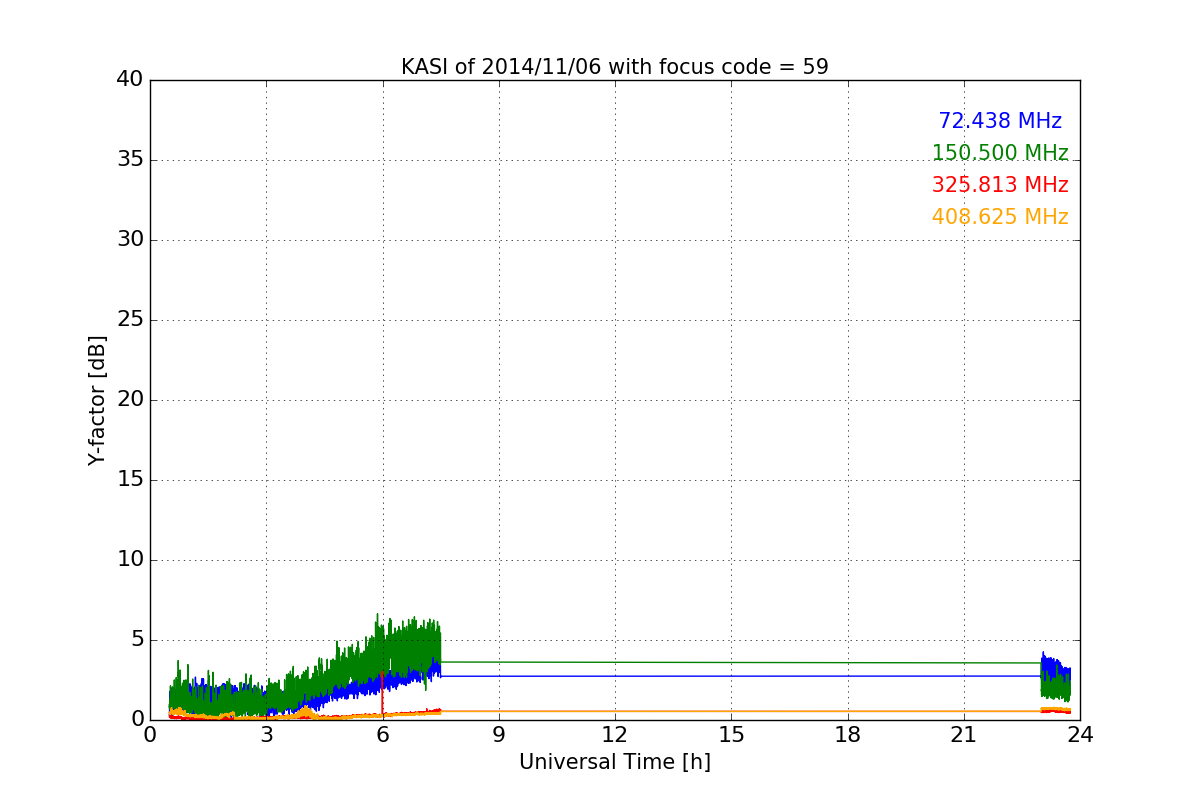The image size is (1200, 800).
Task: Click the x-axis tick label 12
Action: (x=615, y=735)
